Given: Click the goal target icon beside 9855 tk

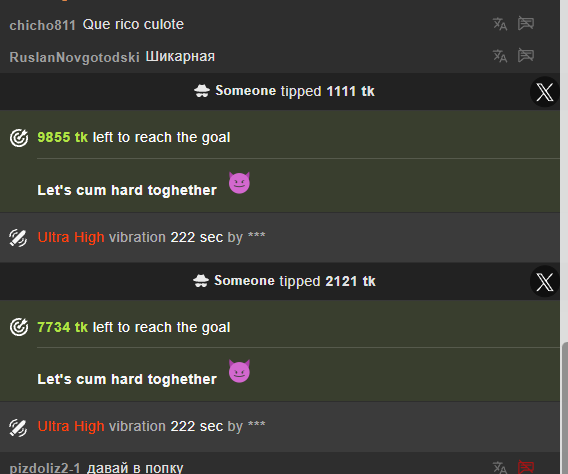Looking at the screenshot, I should pyautogui.click(x=19, y=138).
